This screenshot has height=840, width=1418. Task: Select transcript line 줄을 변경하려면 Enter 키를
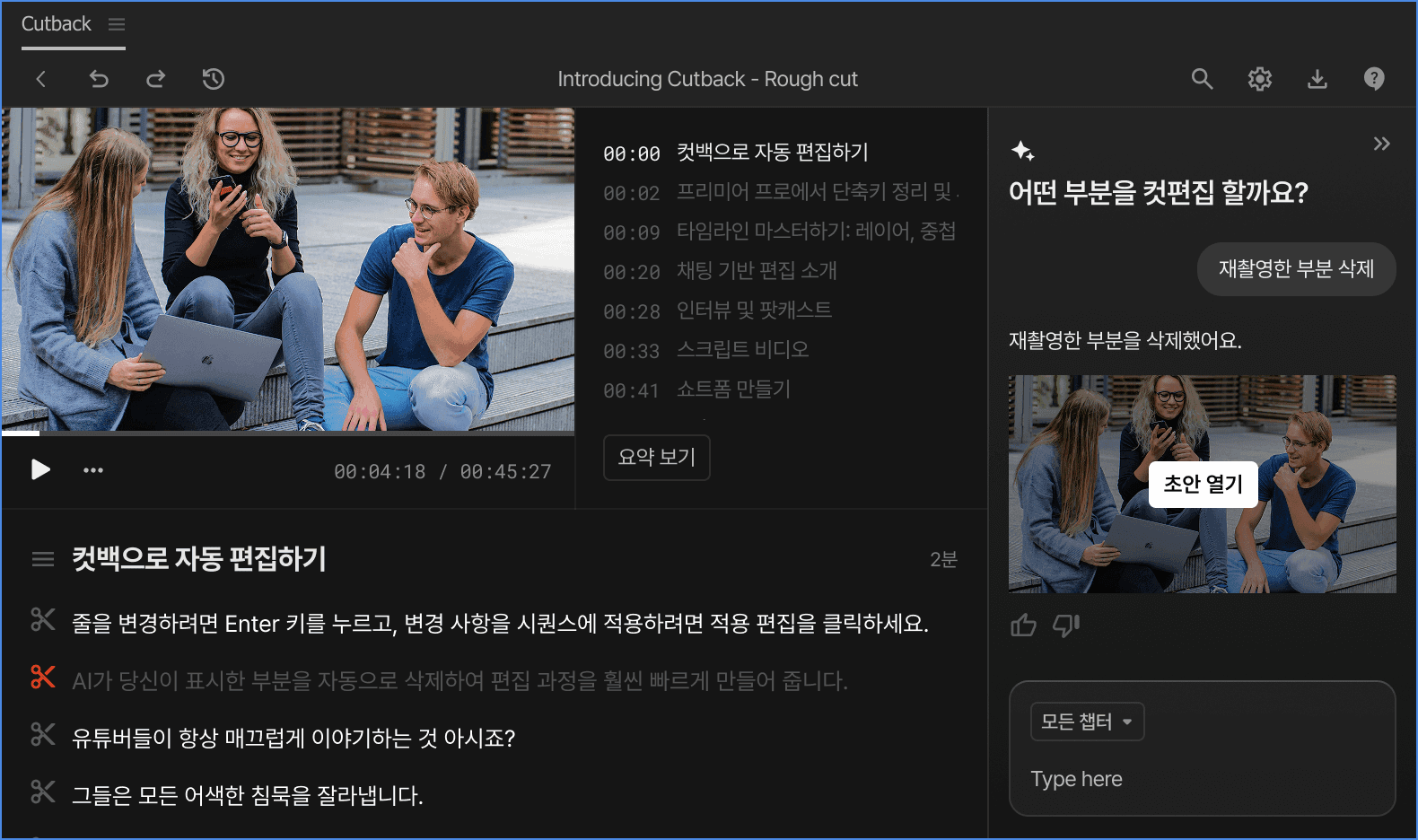tap(500, 623)
